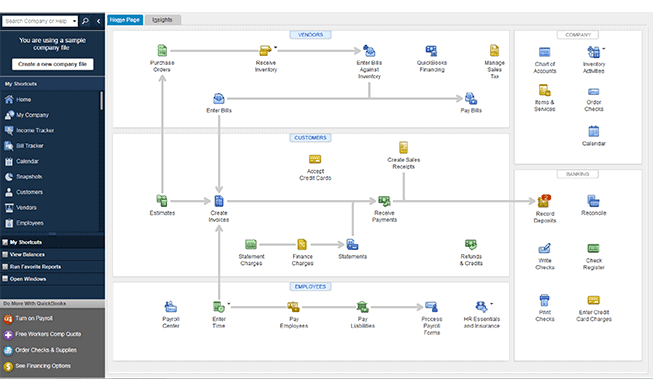Open Manage Sales Tax
The image size is (653, 391).
coord(494,50)
